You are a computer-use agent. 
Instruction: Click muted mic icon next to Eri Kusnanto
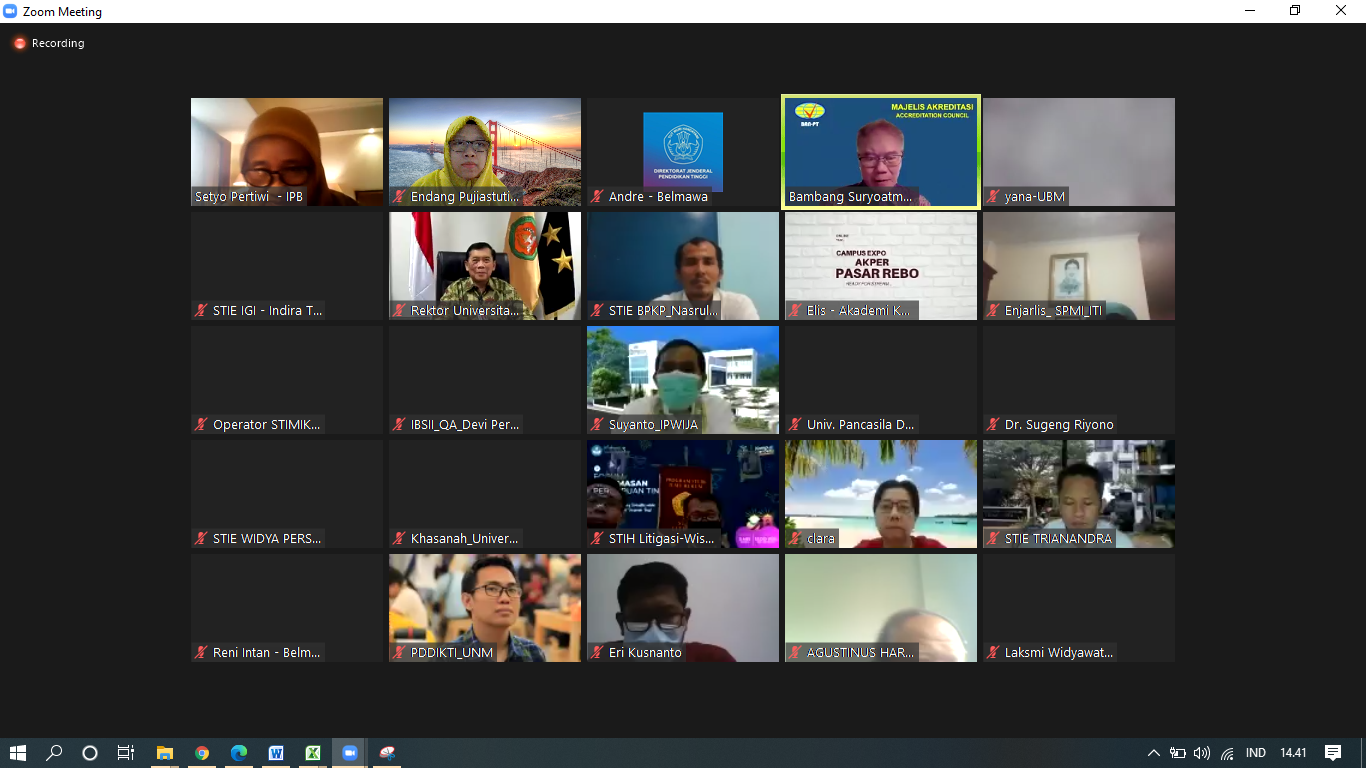[597, 653]
